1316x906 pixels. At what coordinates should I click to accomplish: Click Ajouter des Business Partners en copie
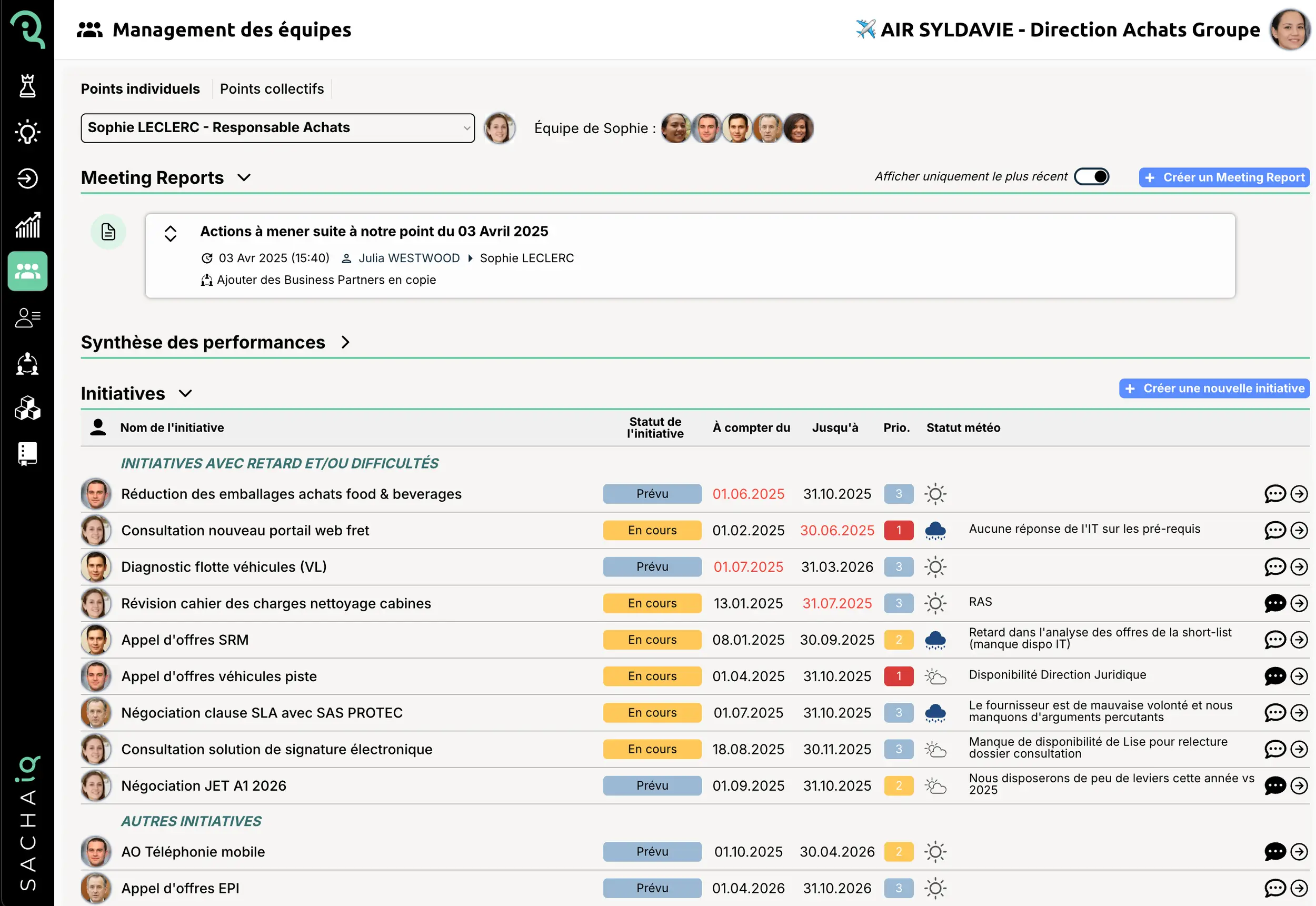pyautogui.click(x=326, y=280)
